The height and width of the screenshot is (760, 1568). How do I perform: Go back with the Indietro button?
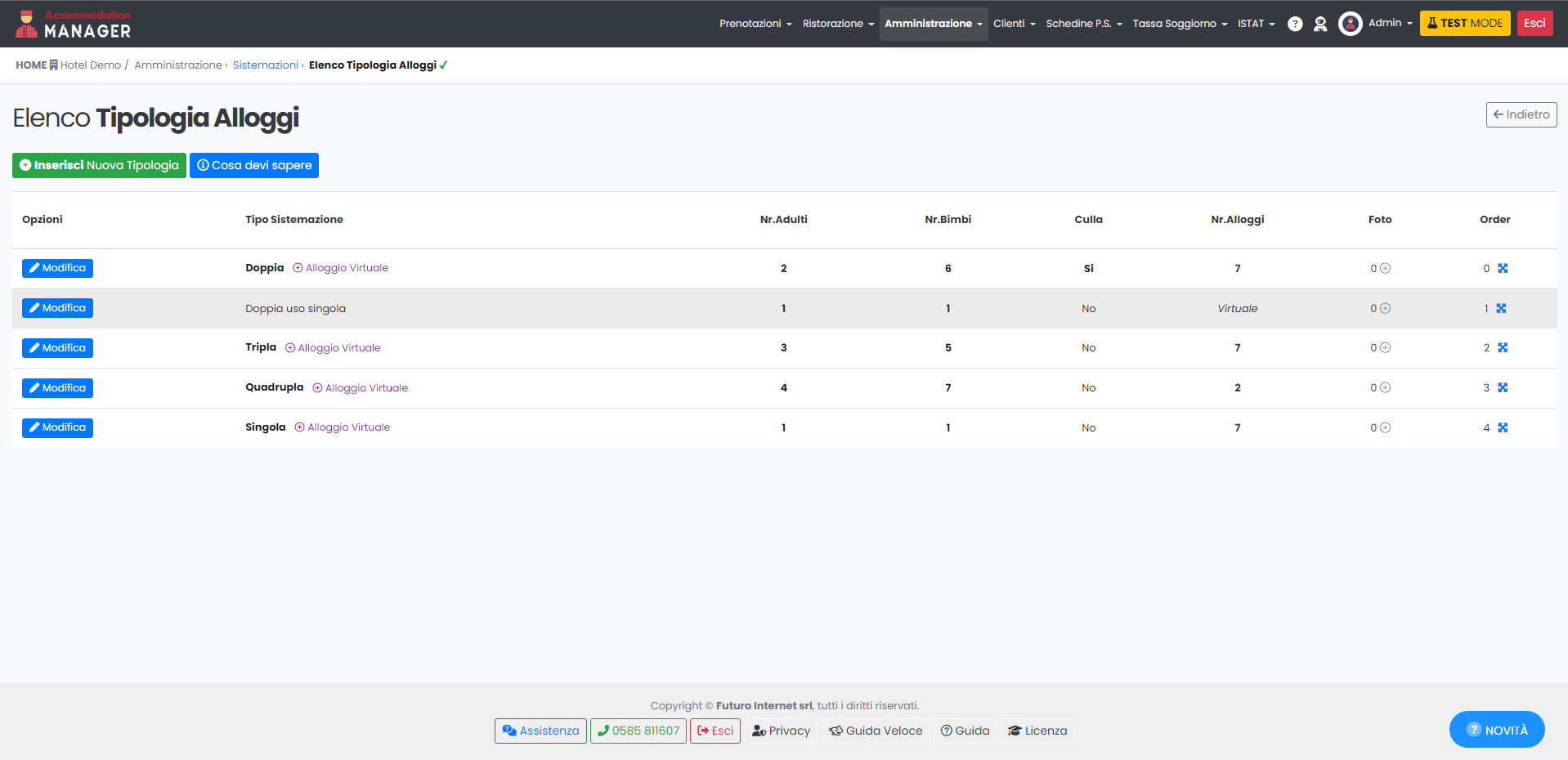(1521, 114)
